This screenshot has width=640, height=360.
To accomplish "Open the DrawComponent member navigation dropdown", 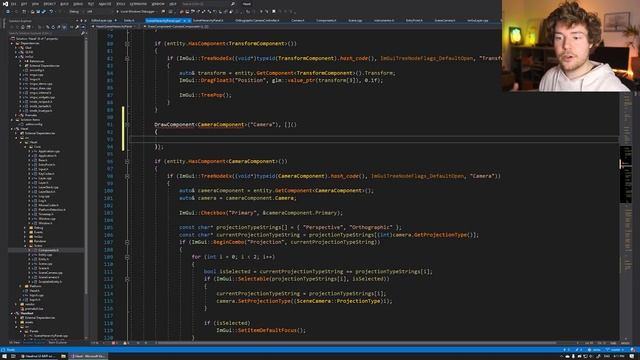I will click(178, 27).
